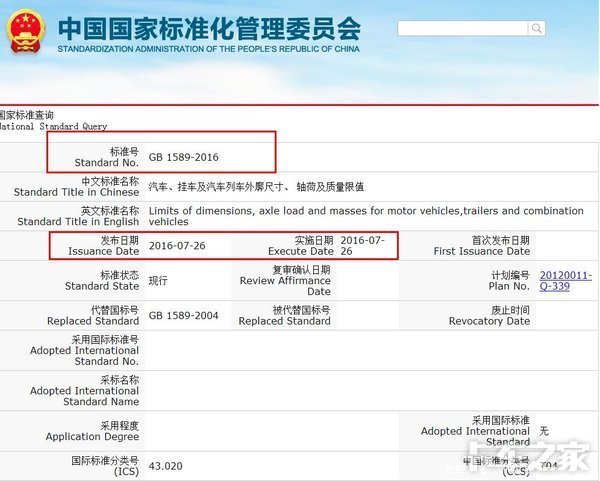Click the adopted international standard value 无

tap(544, 431)
